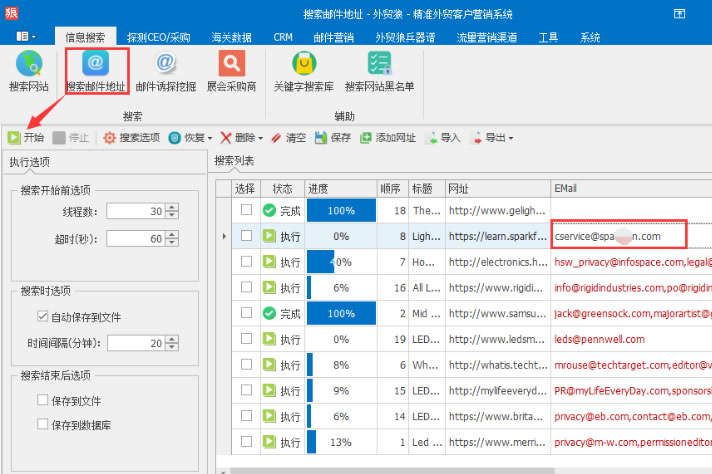Click the 保存 save toolbar icon
Viewport: 712px width, 474px height.
click(334, 137)
